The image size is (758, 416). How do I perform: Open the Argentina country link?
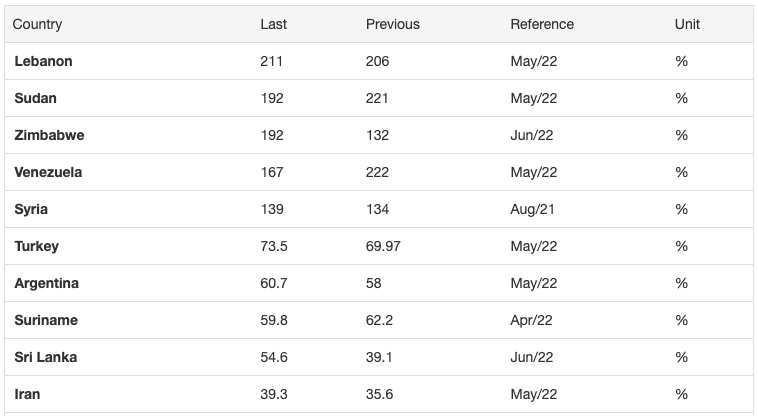coord(46,283)
